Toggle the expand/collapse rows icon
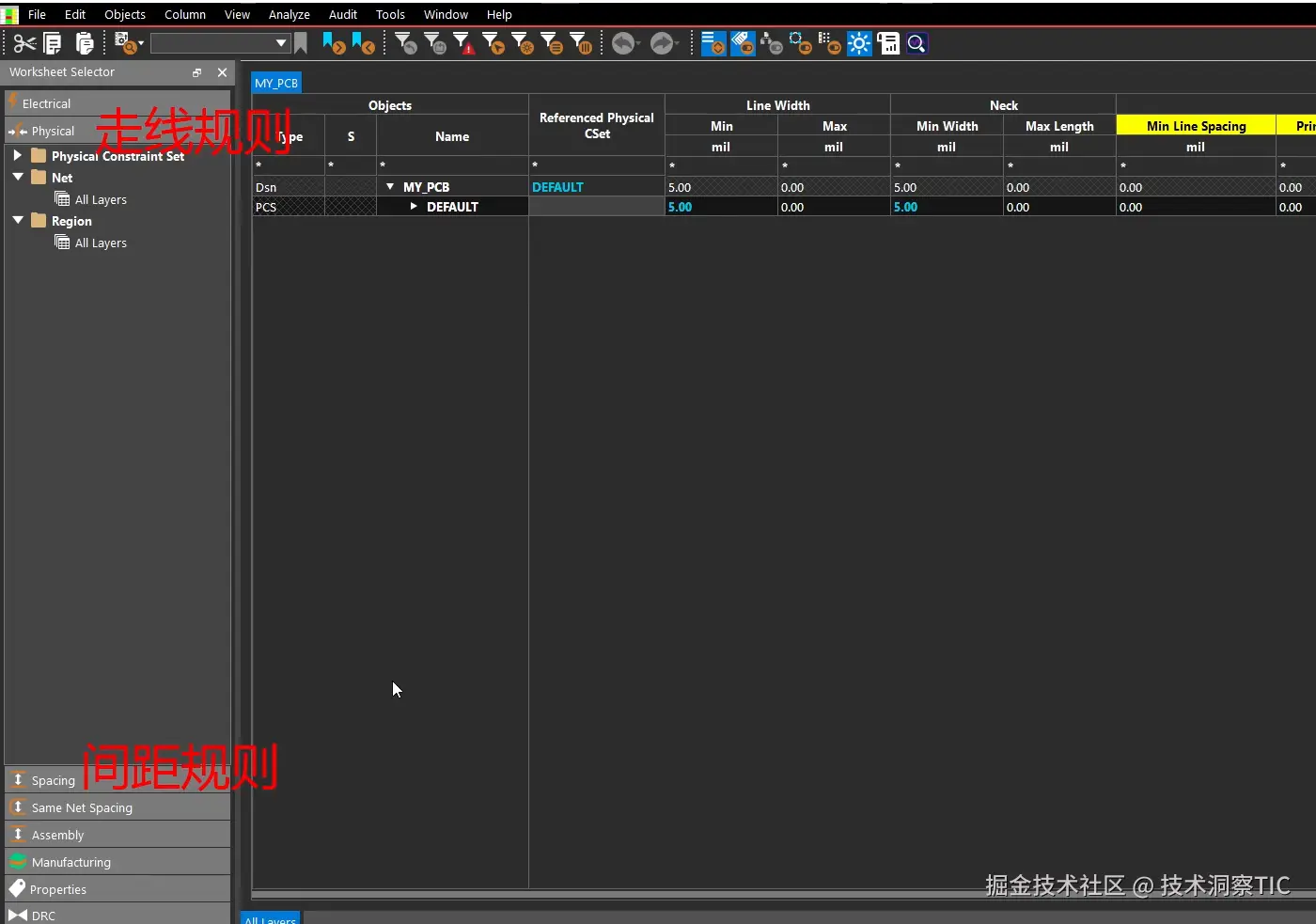1316x924 pixels. 713,43
